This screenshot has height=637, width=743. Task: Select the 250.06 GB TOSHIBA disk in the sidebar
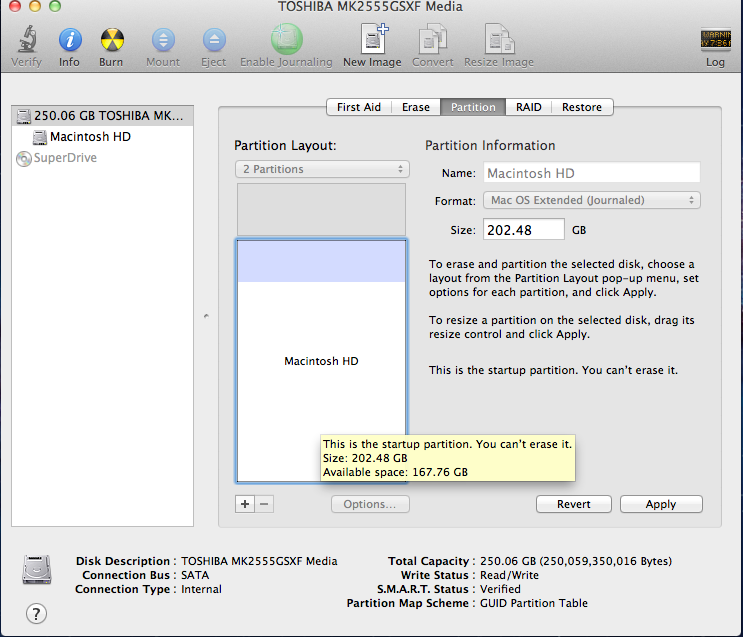pos(102,116)
